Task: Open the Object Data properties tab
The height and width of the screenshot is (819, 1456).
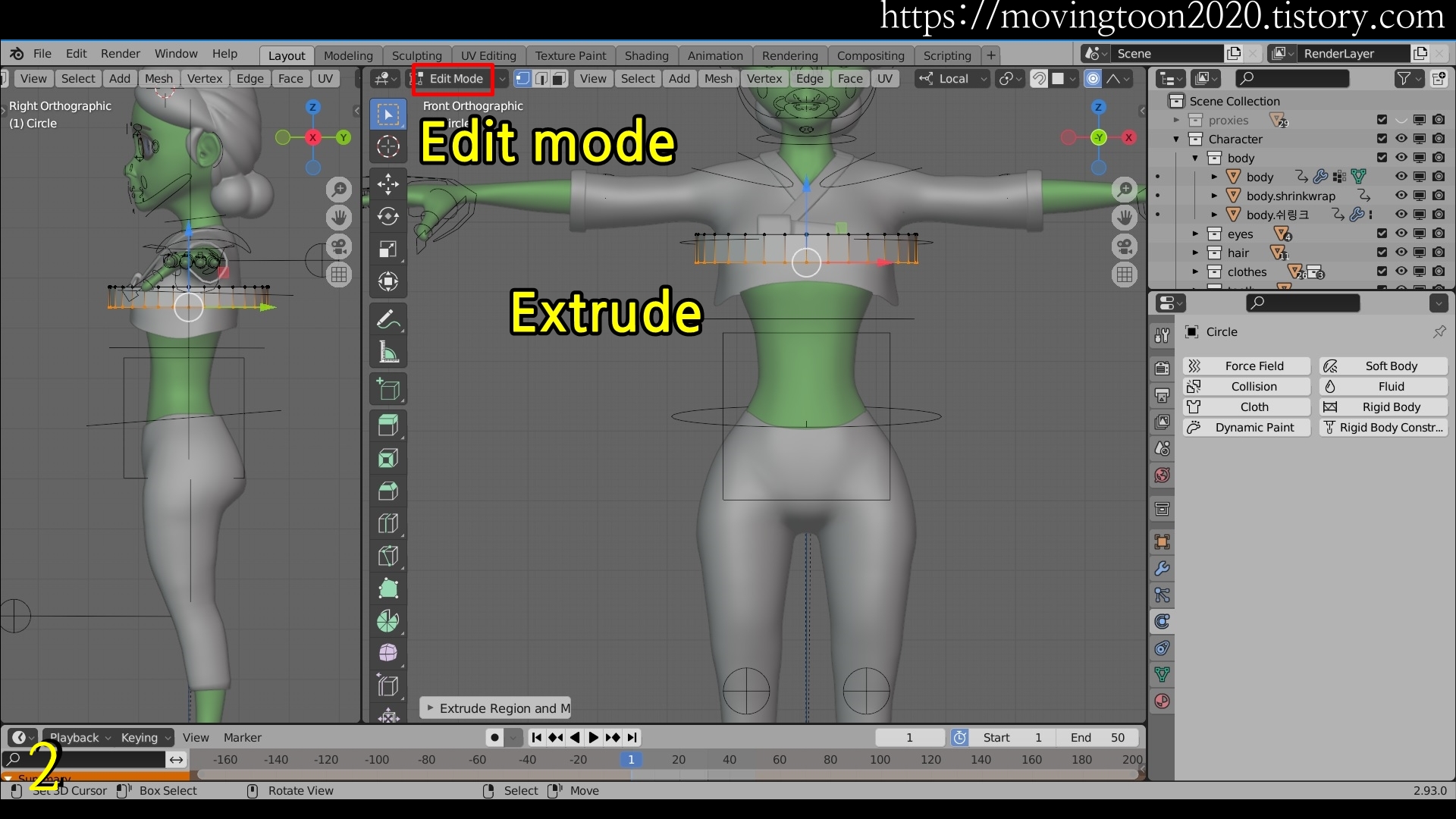Action: [1162, 674]
